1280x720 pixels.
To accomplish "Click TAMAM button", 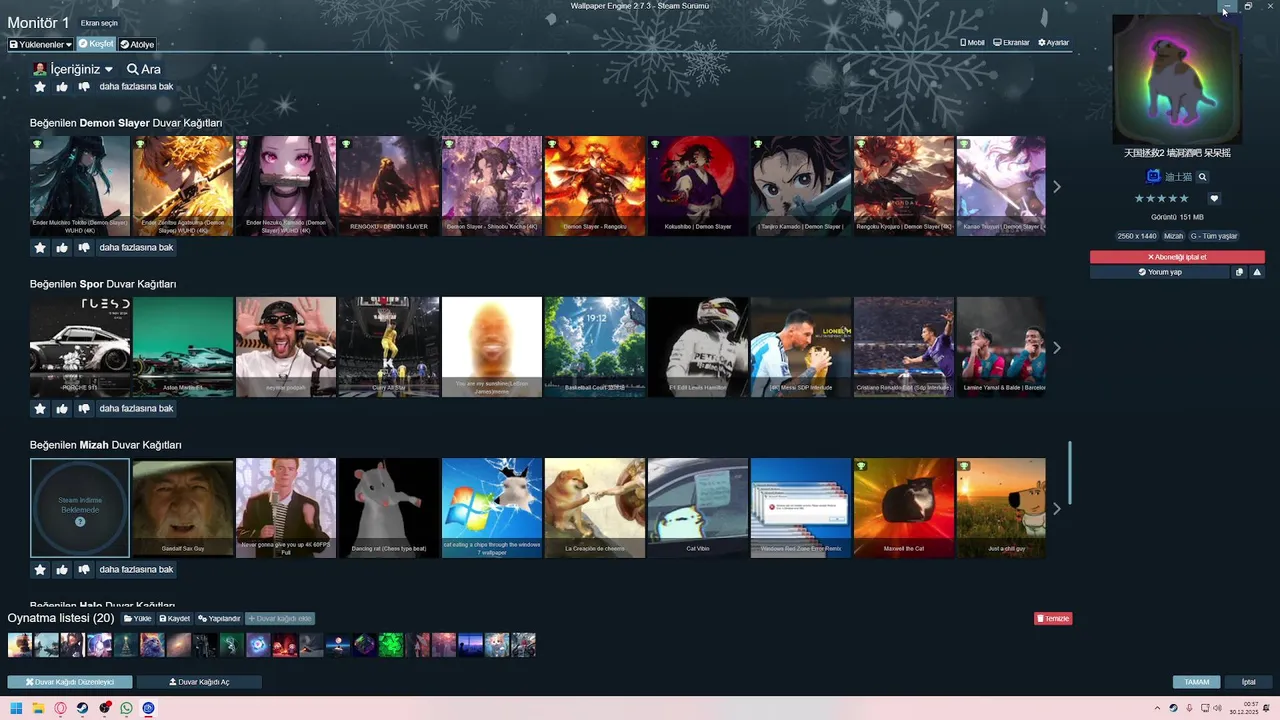I will pyautogui.click(x=1197, y=682).
